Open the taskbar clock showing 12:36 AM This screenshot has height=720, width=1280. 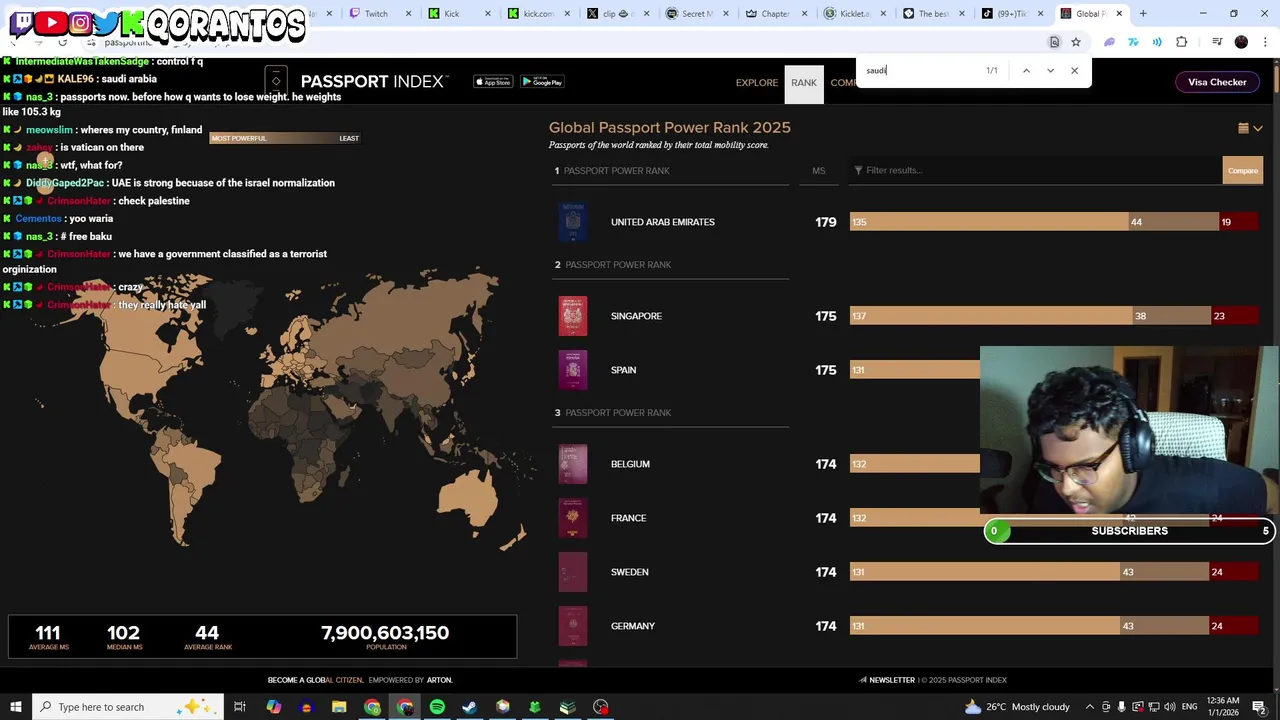click(1224, 707)
